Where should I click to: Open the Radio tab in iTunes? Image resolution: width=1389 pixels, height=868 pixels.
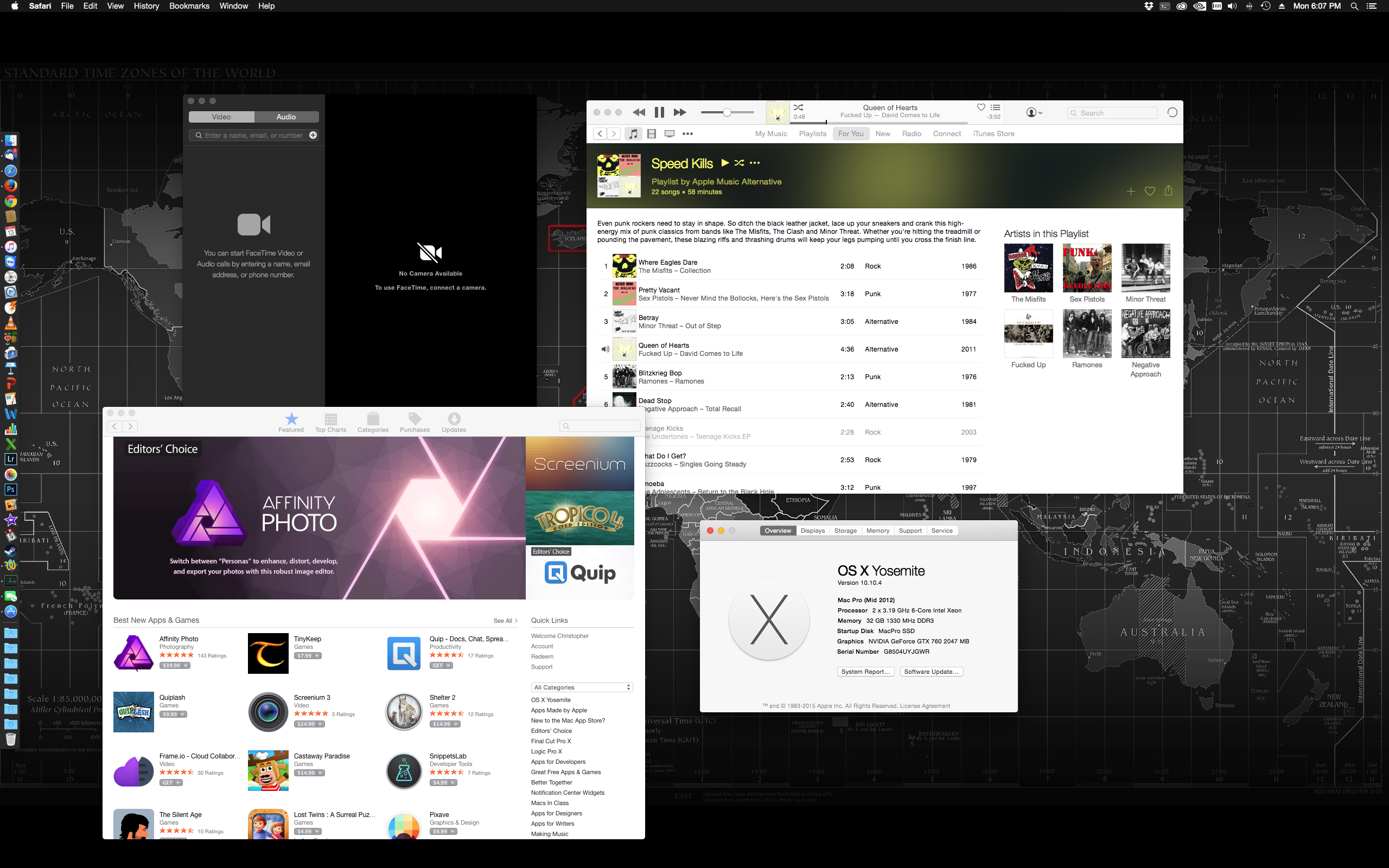click(x=912, y=134)
